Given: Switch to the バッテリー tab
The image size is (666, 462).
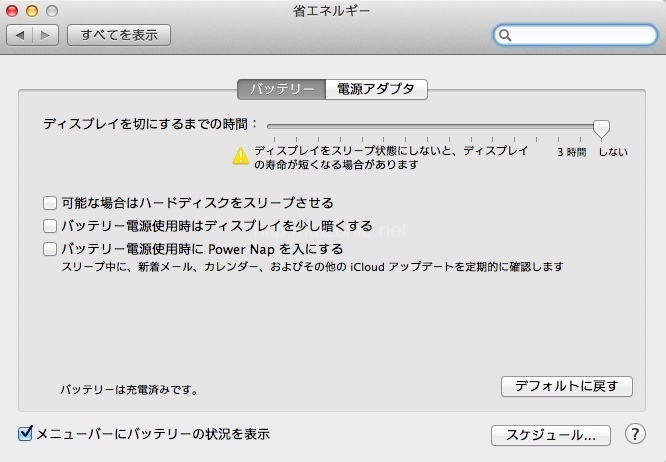Looking at the screenshot, I should pos(282,89).
